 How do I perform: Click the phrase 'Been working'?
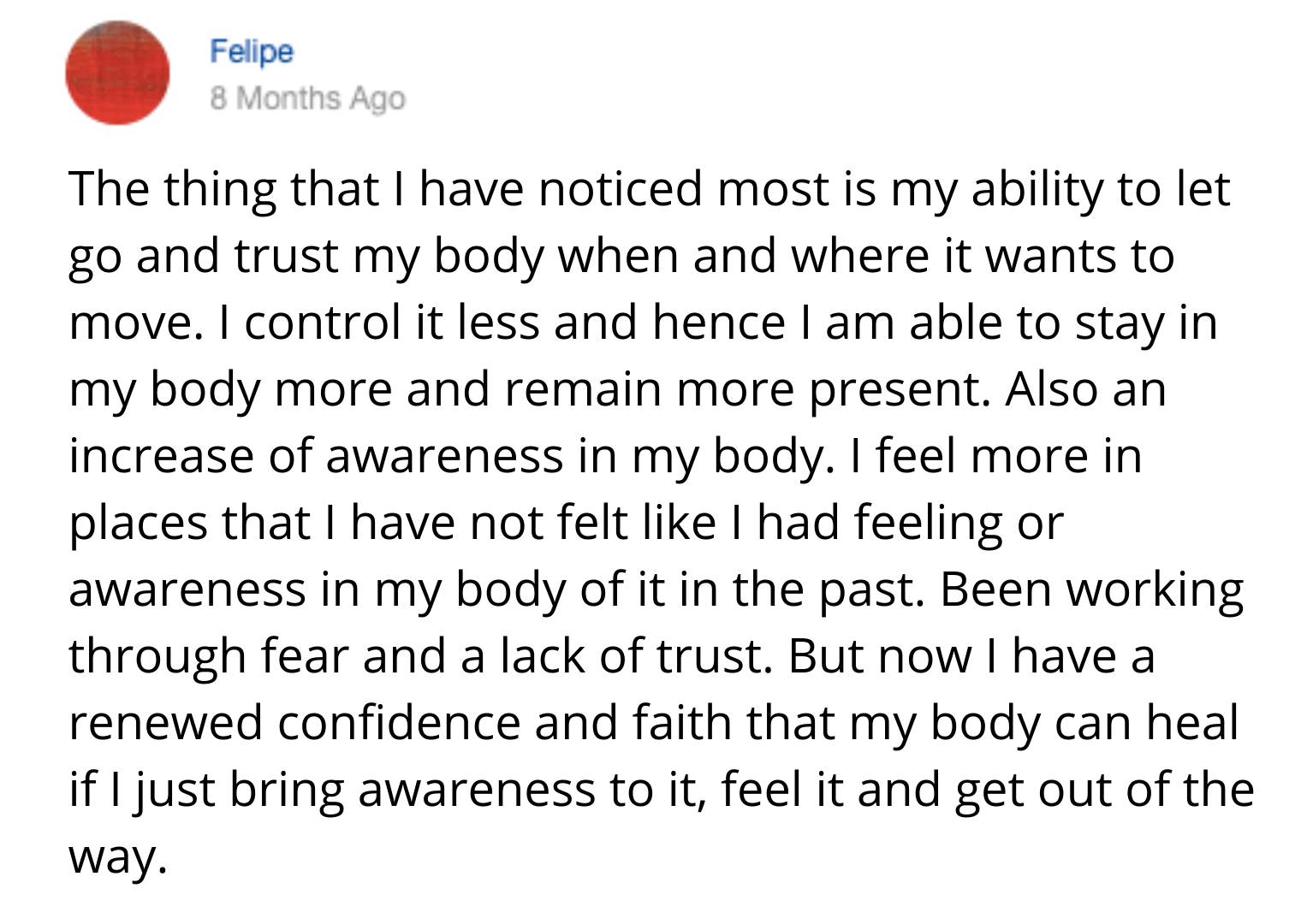coord(1091,589)
